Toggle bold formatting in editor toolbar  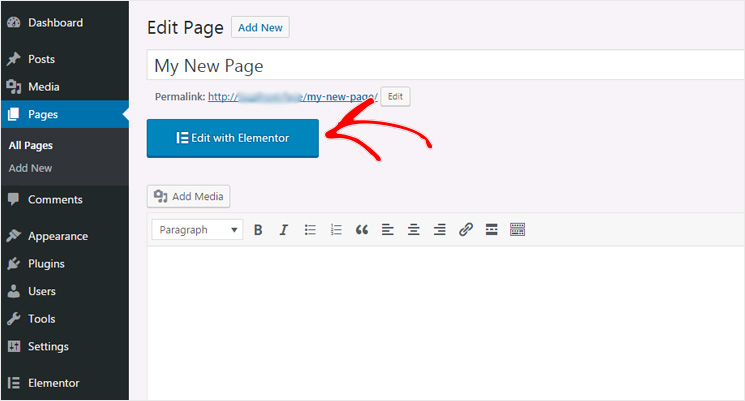(258, 230)
